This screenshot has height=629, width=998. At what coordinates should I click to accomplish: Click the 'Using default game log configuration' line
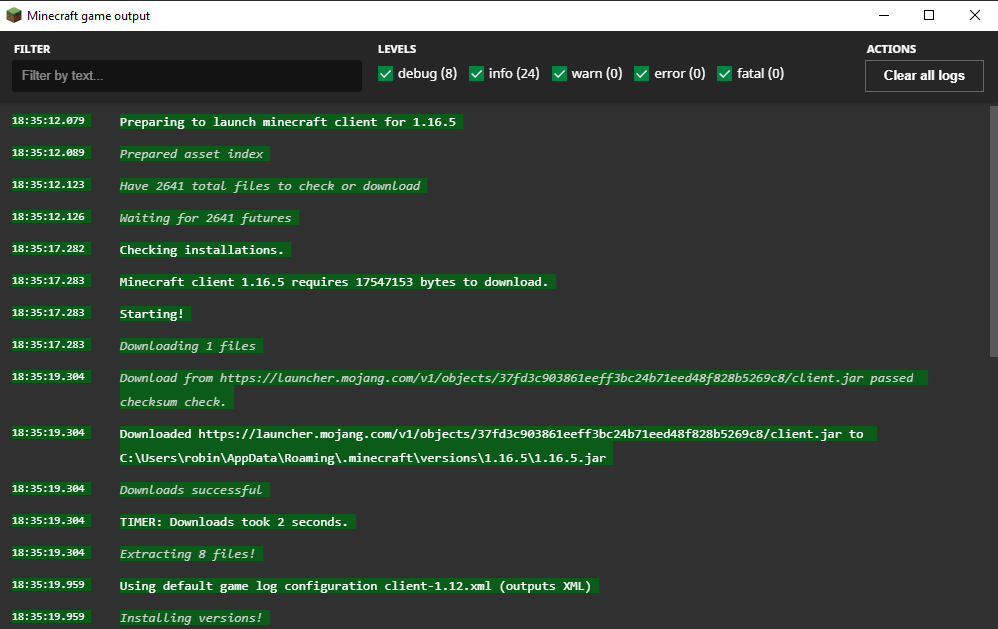[359, 586]
